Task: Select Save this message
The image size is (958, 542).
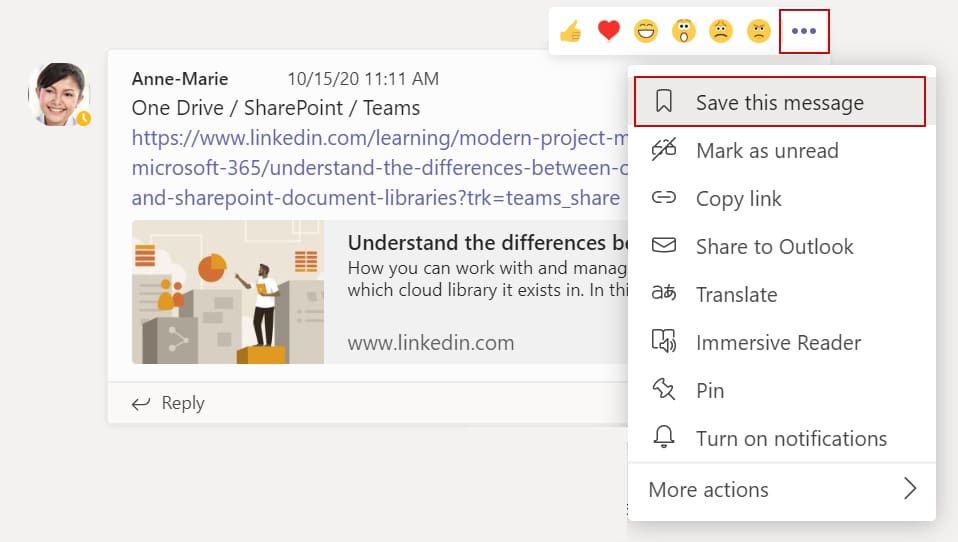Action: [x=780, y=101]
